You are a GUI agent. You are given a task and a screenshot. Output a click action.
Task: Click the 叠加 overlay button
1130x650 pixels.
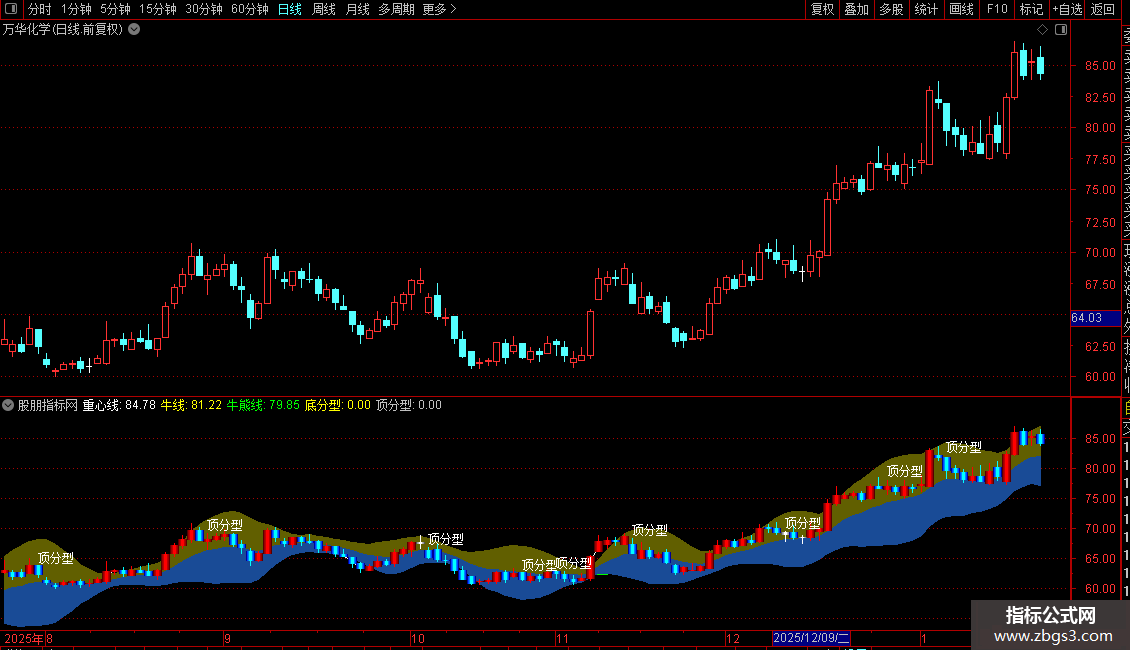point(857,9)
